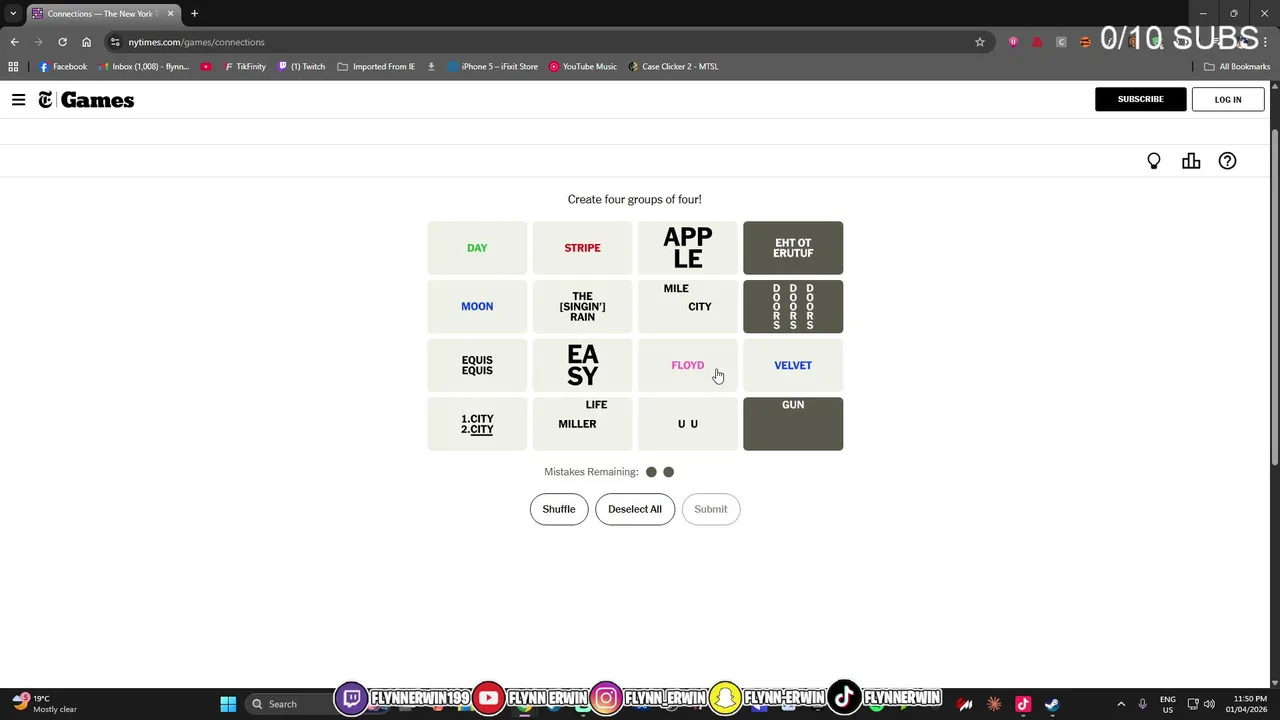Screen dimensions: 1280x720
Task: Select the U U tile
Action: [688, 424]
